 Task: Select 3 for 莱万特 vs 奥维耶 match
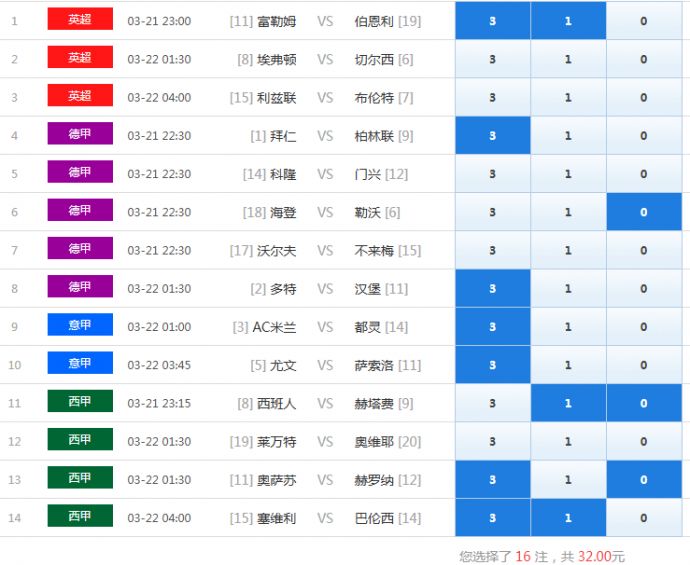492,441
